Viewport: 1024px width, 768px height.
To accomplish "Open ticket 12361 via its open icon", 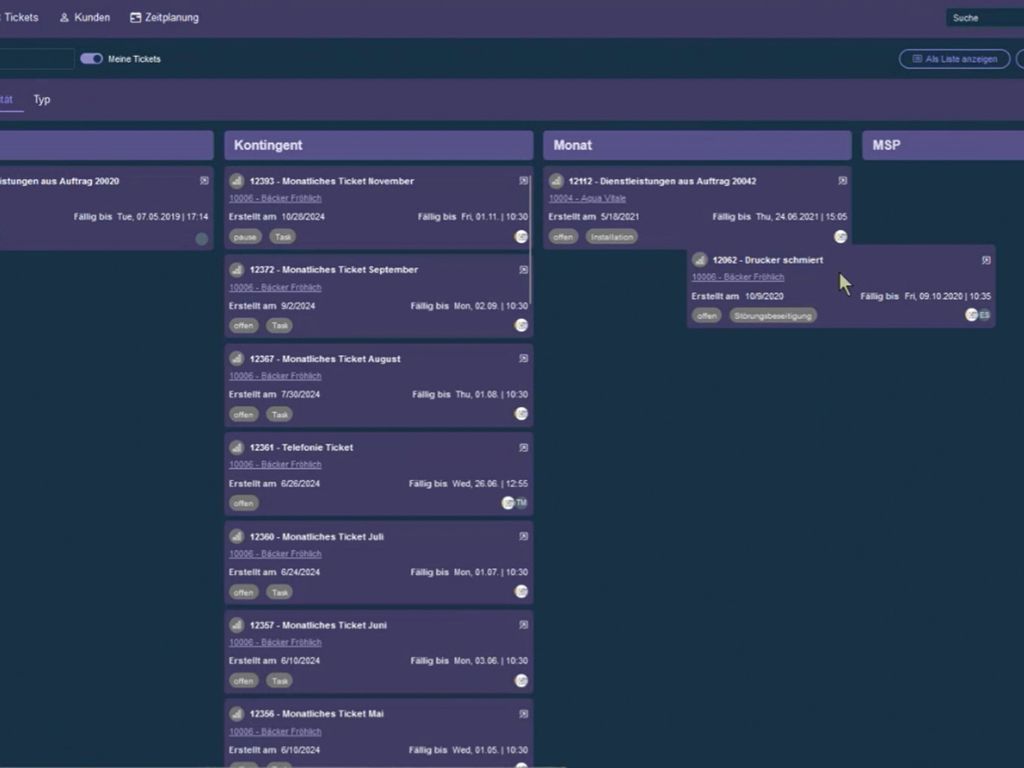I will (x=523, y=448).
